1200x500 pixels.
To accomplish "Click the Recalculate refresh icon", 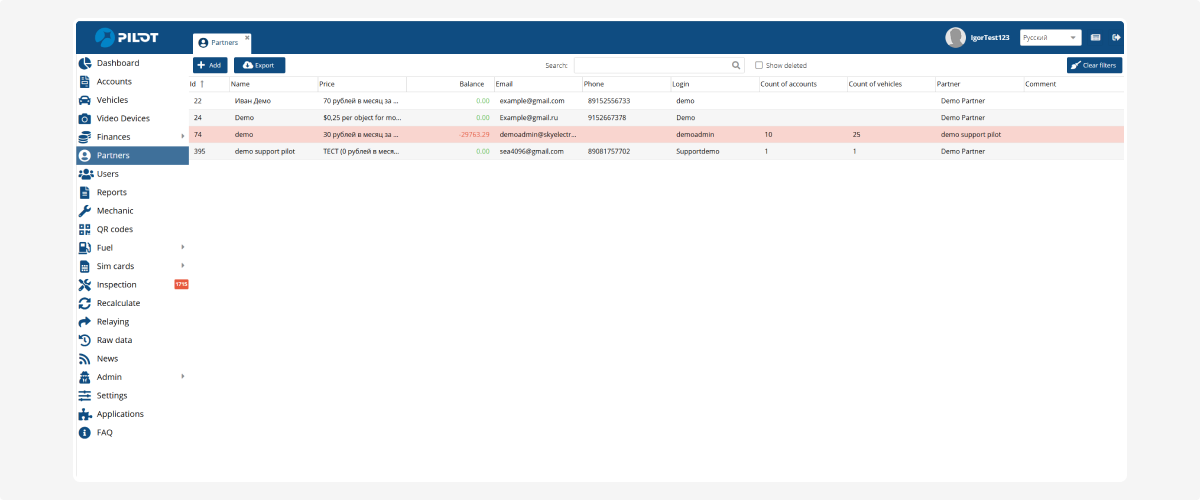I will pos(85,303).
